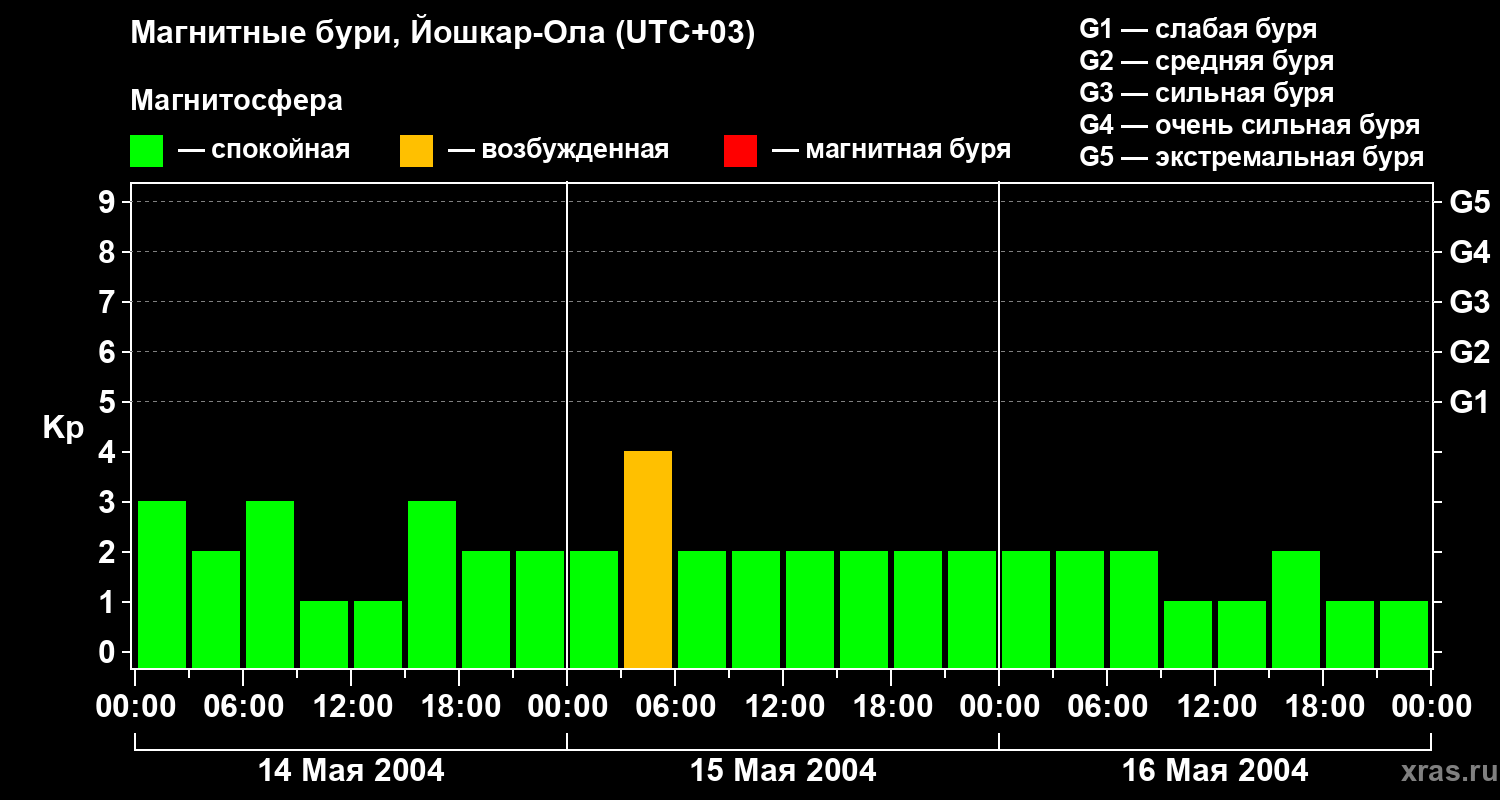
Task: Select the G1 — слабая буря line
Action: [x=1198, y=29]
